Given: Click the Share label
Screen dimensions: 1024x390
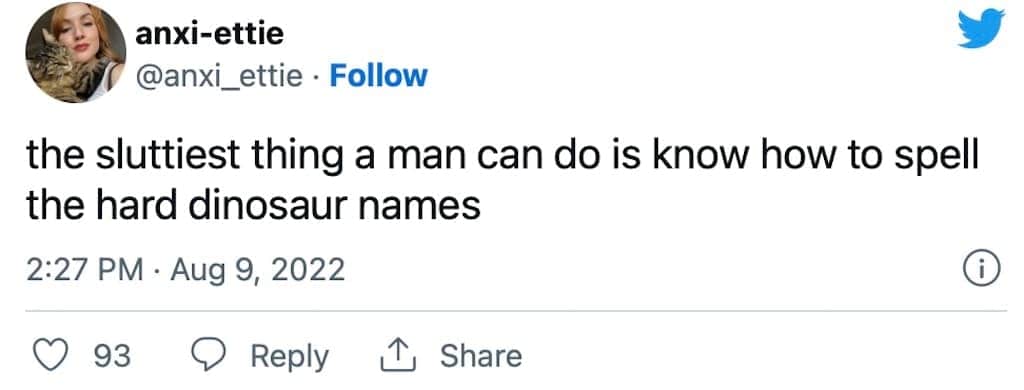Looking at the screenshot, I should (x=481, y=356).
